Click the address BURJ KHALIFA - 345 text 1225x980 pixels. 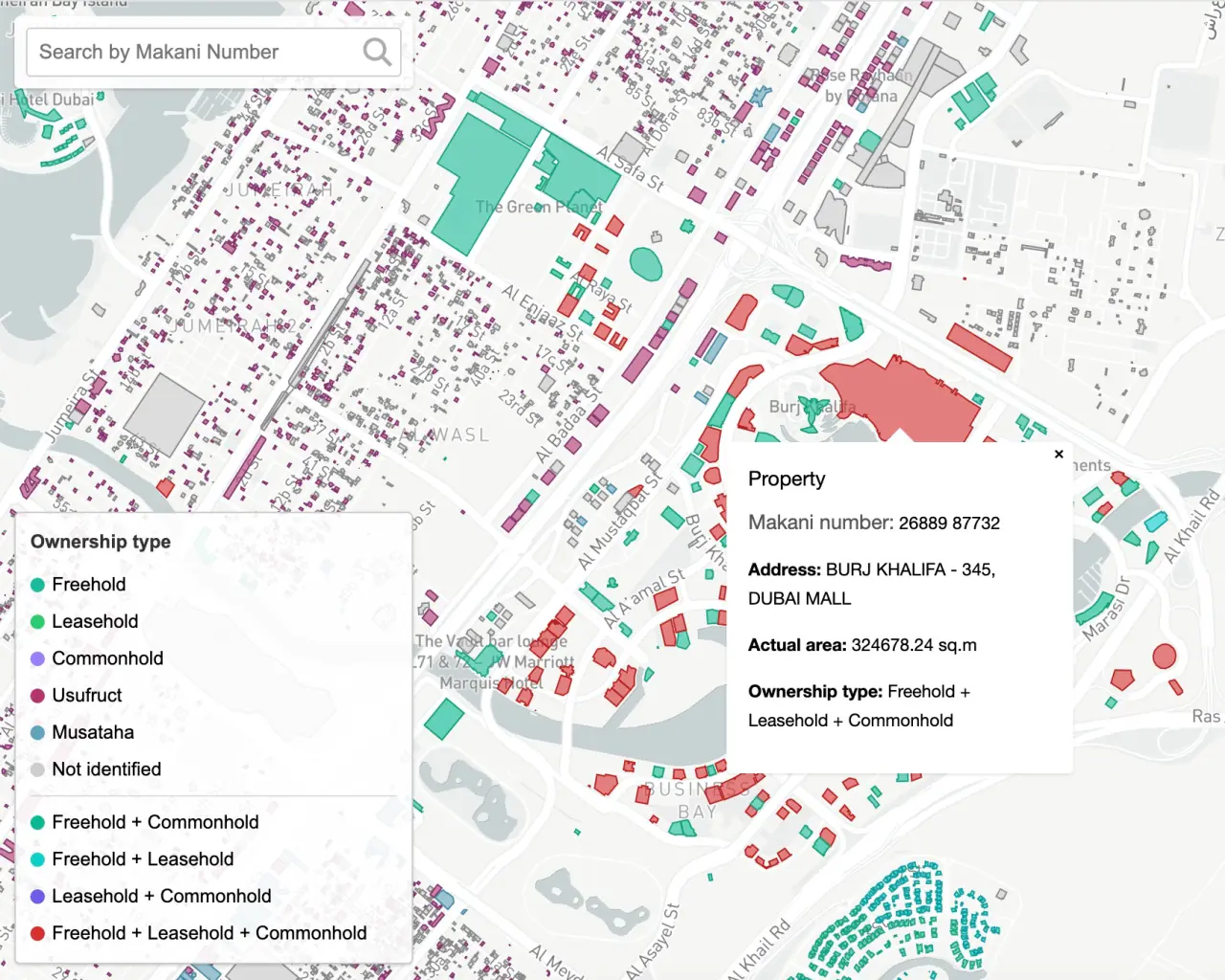(910, 569)
